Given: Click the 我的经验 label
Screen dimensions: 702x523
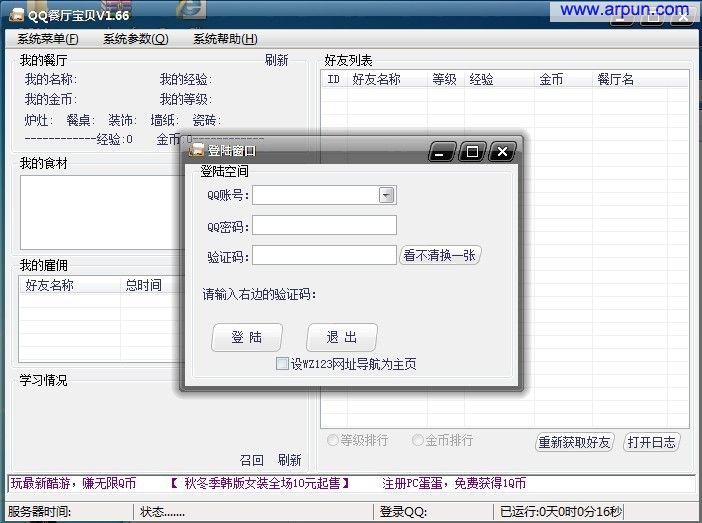Looking at the screenshot, I should pyautogui.click(x=186, y=79).
